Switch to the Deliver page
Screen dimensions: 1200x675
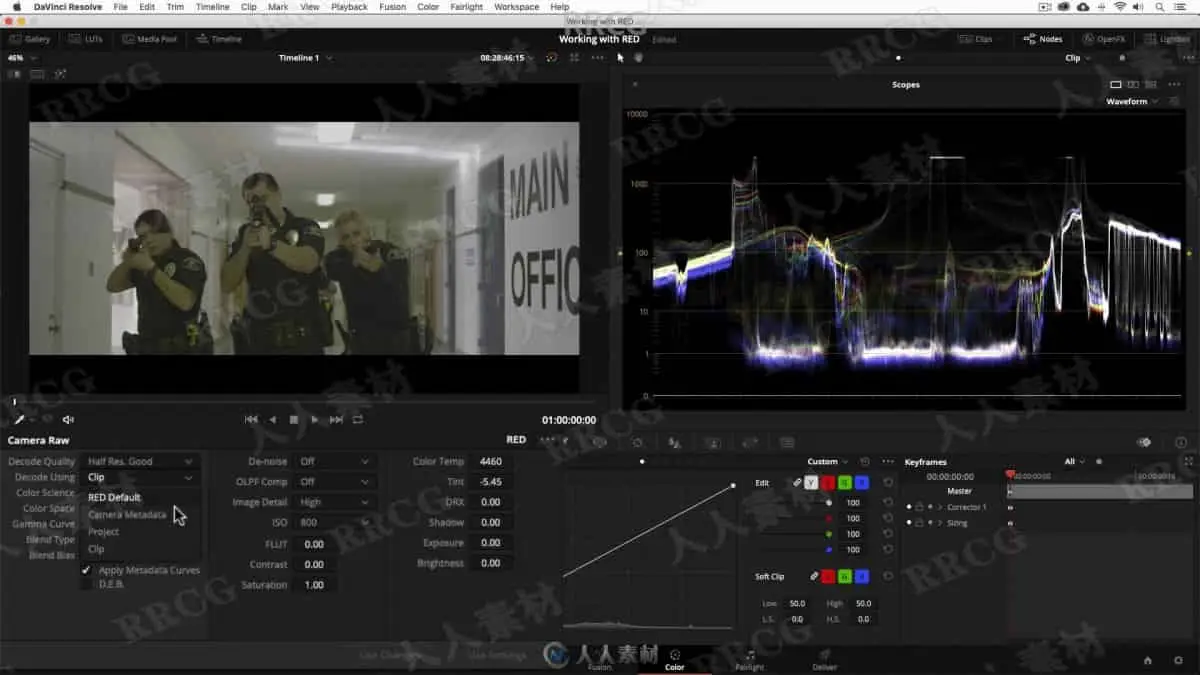(825, 660)
